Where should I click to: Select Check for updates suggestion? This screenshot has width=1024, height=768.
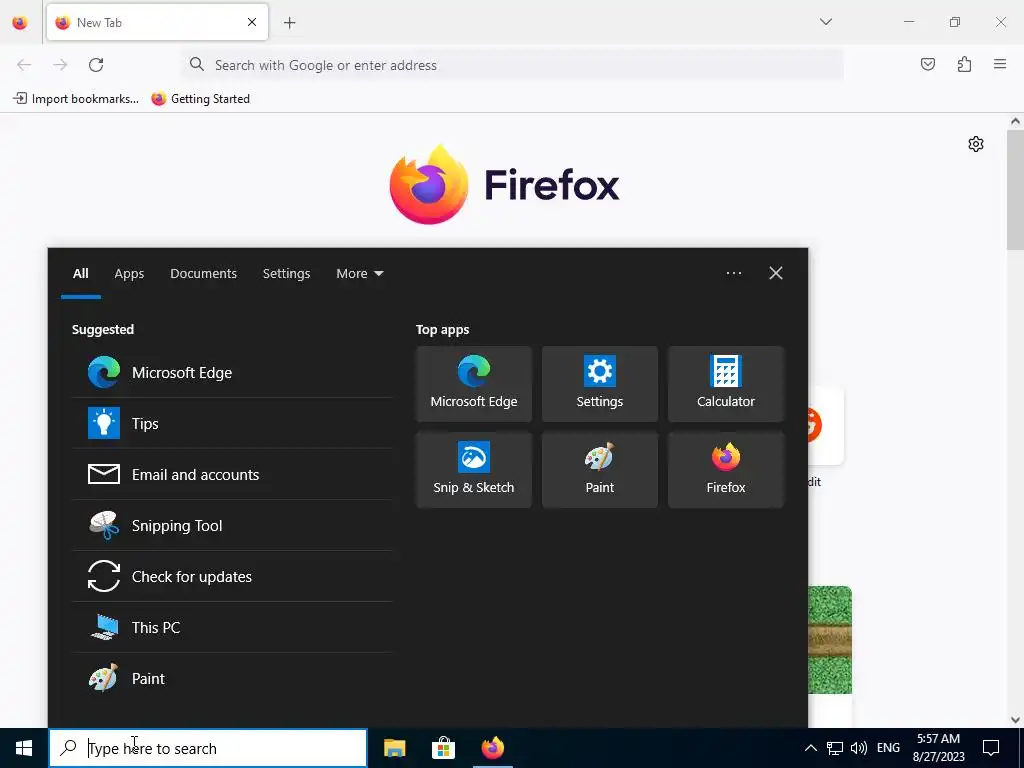coord(232,576)
